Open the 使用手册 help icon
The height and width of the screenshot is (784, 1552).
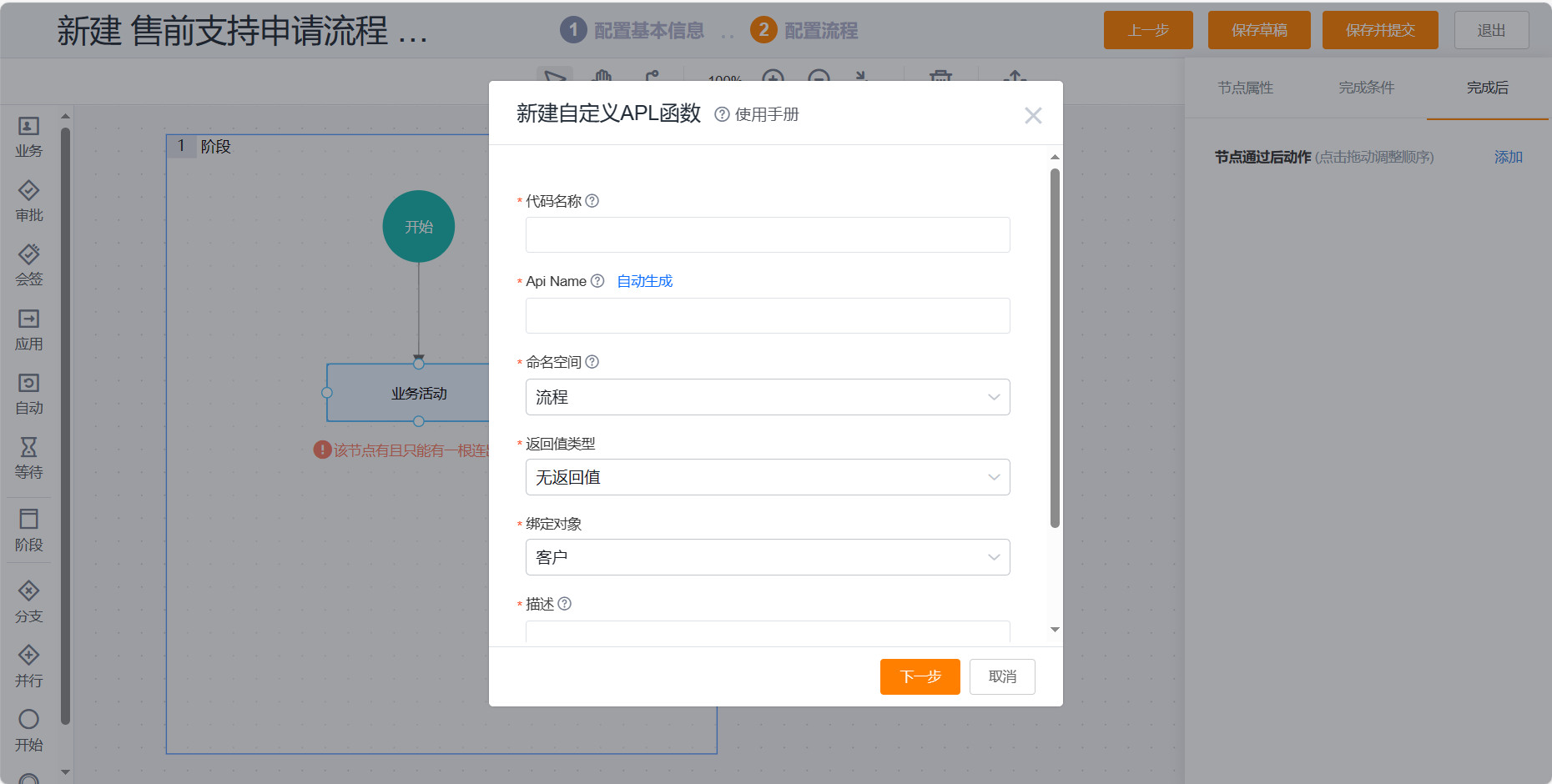[723, 114]
